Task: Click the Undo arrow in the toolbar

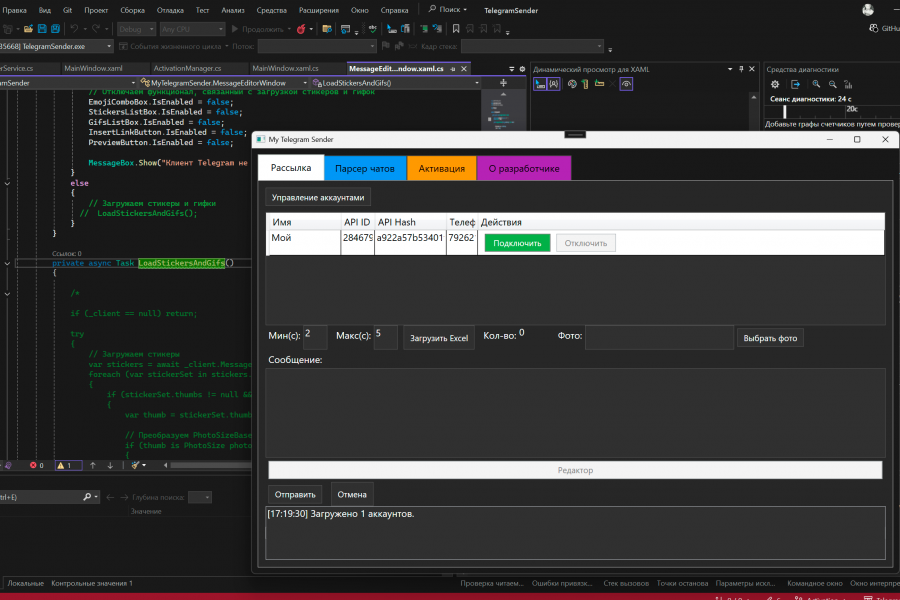Action: pos(74,29)
